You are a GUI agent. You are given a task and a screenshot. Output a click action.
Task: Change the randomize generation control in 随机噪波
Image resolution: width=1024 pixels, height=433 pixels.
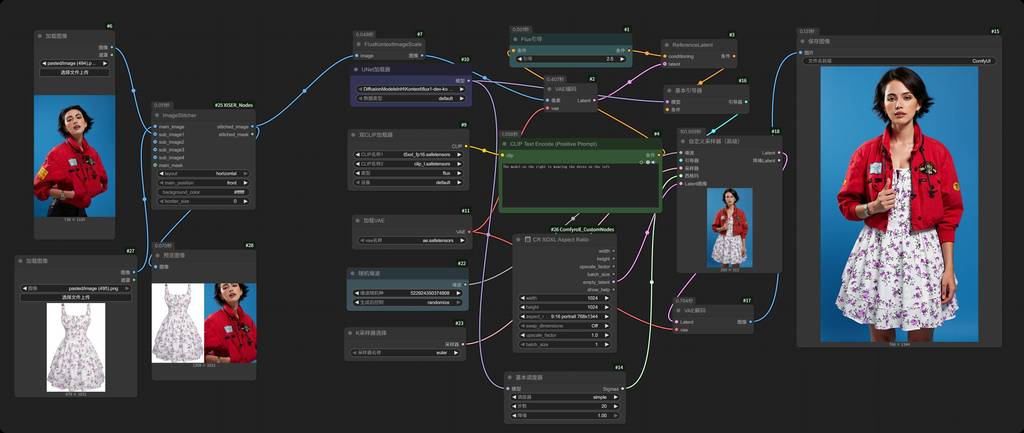(408, 302)
